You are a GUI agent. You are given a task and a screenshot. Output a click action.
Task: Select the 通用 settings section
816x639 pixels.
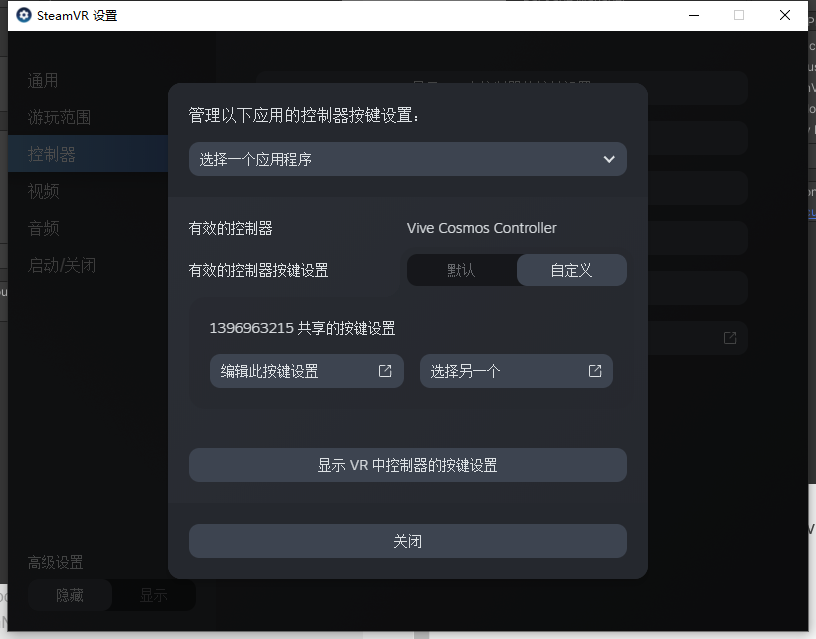click(x=44, y=80)
